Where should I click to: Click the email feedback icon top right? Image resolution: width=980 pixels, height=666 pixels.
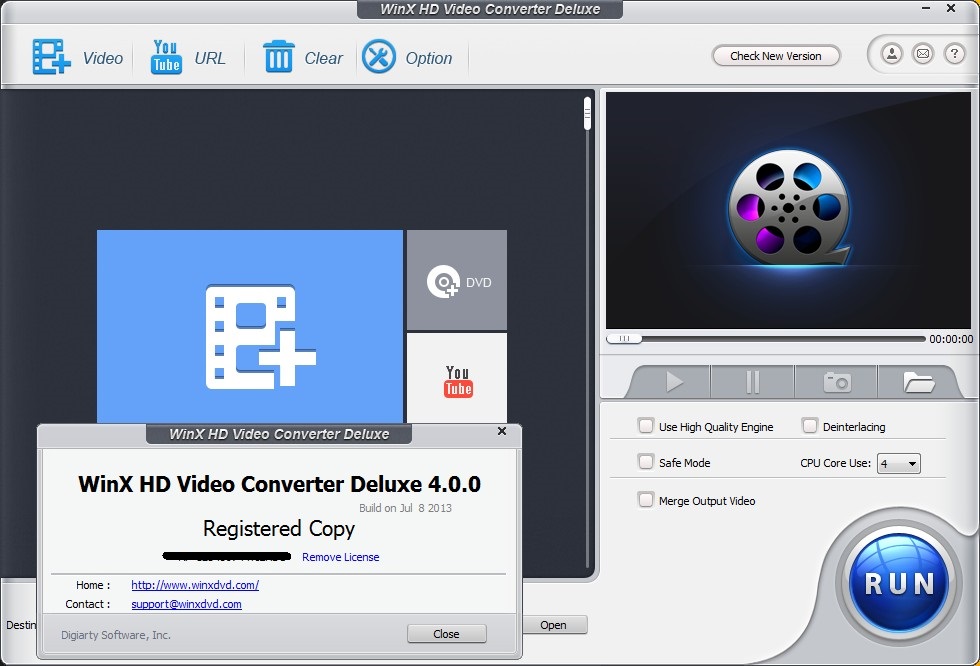click(x=924, y=54)
